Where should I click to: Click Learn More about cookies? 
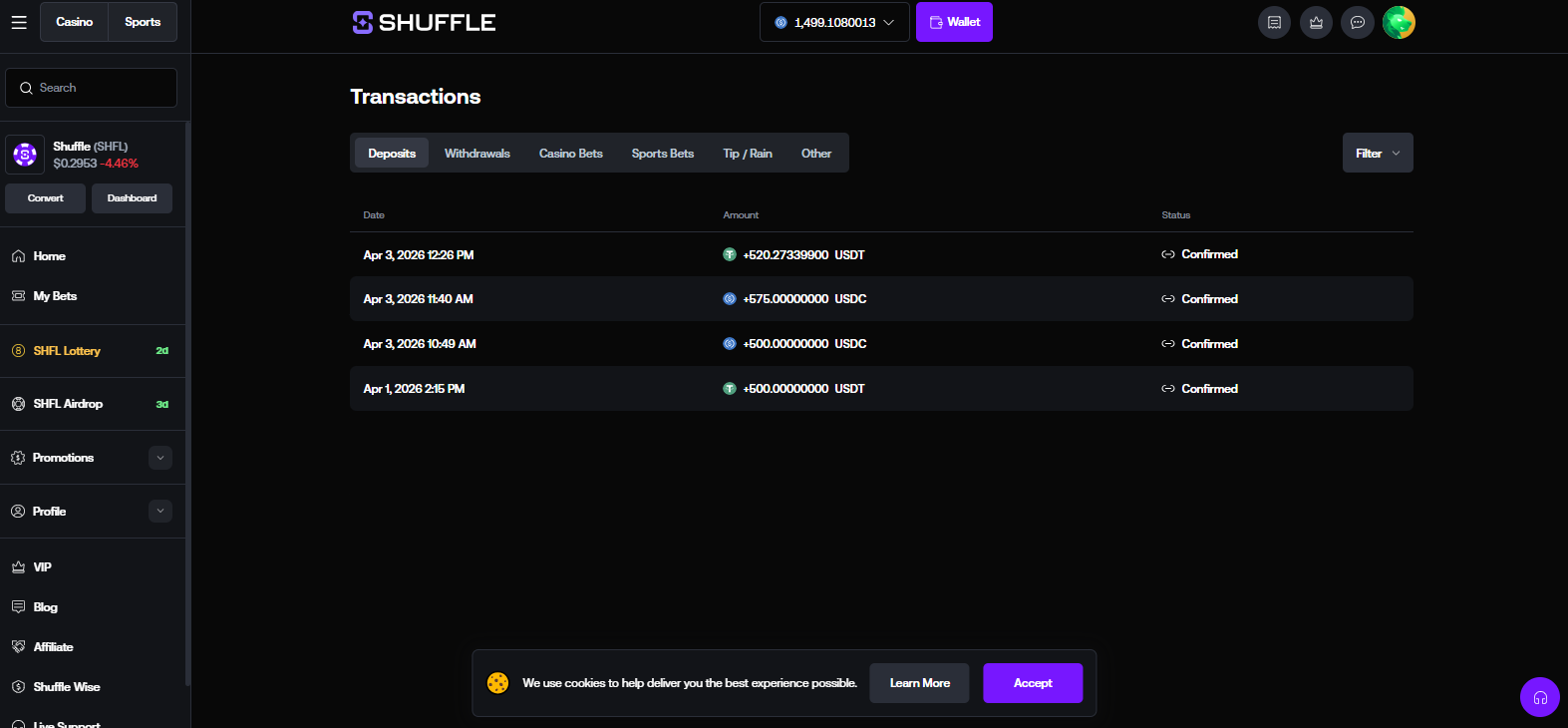(919, 683)
